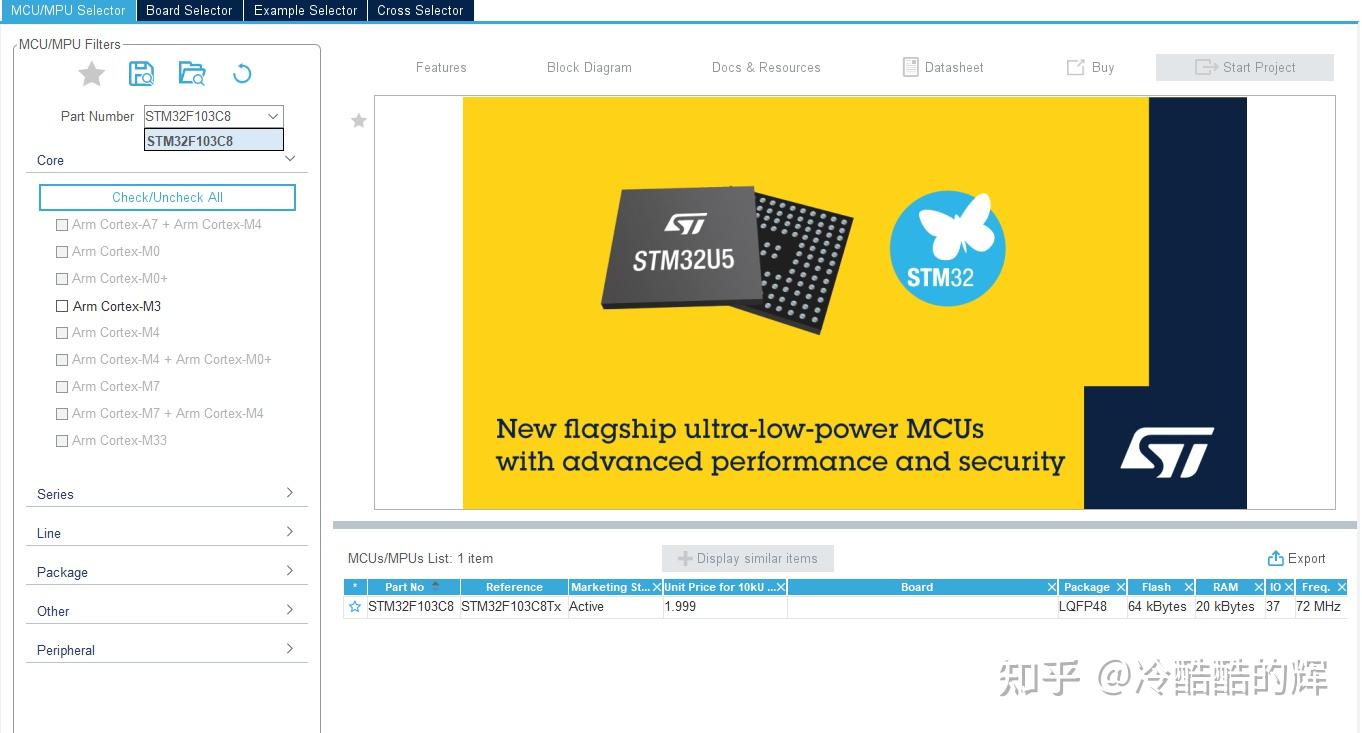
Task: Click the Export icon above table
Action: point(1275,559)
